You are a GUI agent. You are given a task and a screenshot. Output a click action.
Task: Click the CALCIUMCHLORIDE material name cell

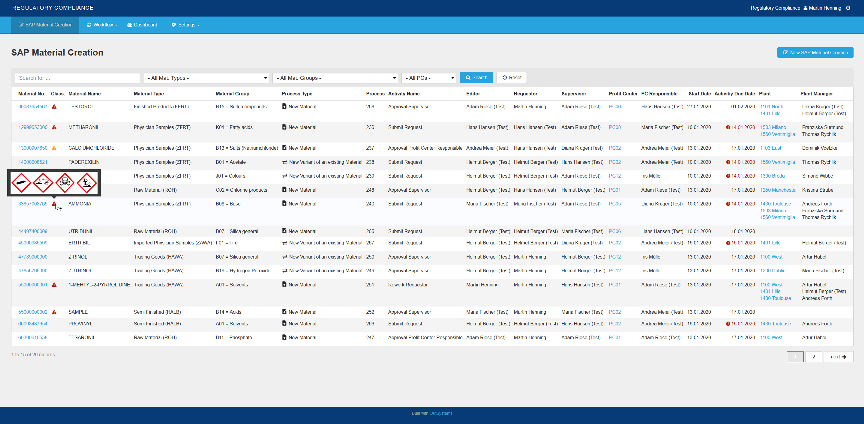click(91, 148)
